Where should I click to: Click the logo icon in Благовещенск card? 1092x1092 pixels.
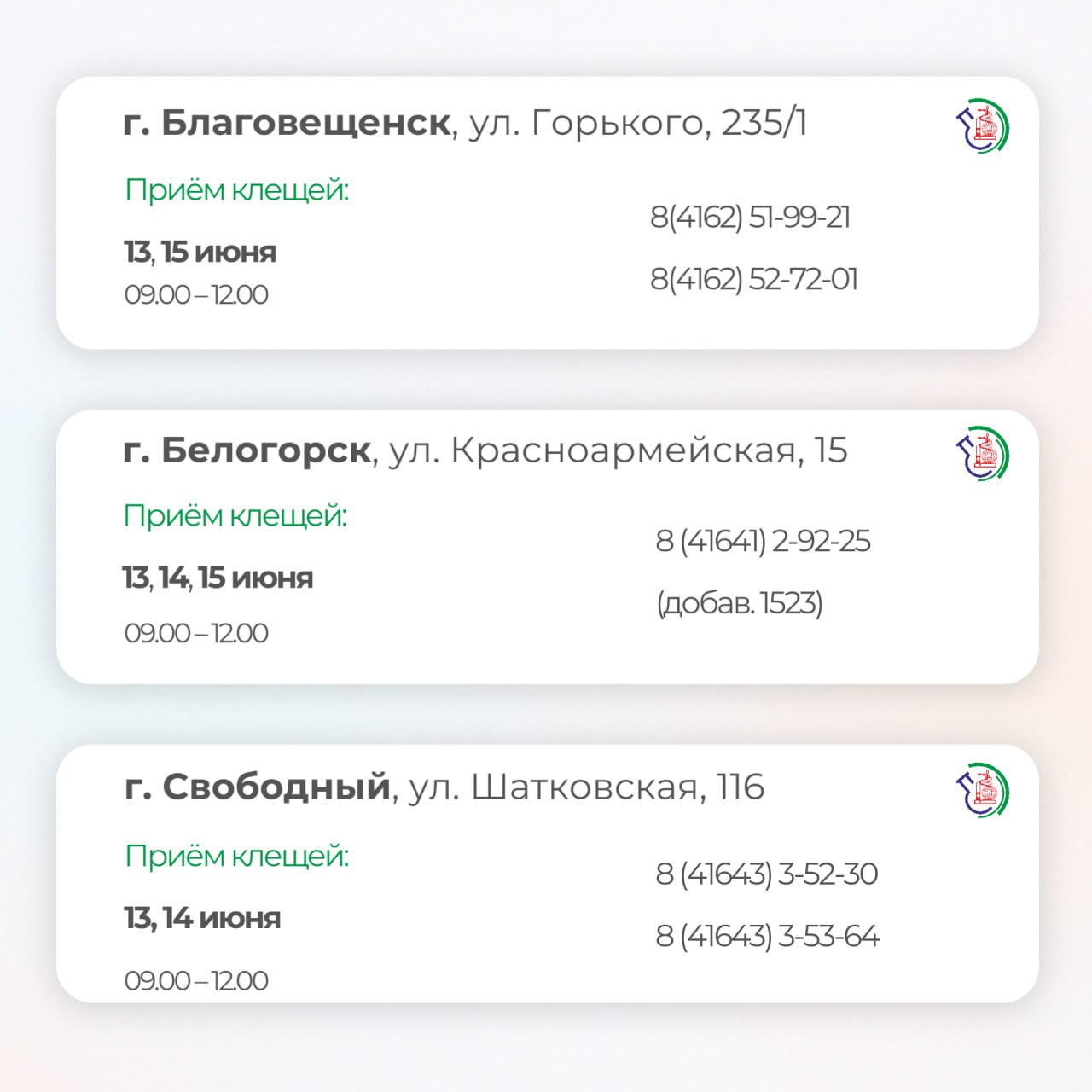click(x=982, y=125)
